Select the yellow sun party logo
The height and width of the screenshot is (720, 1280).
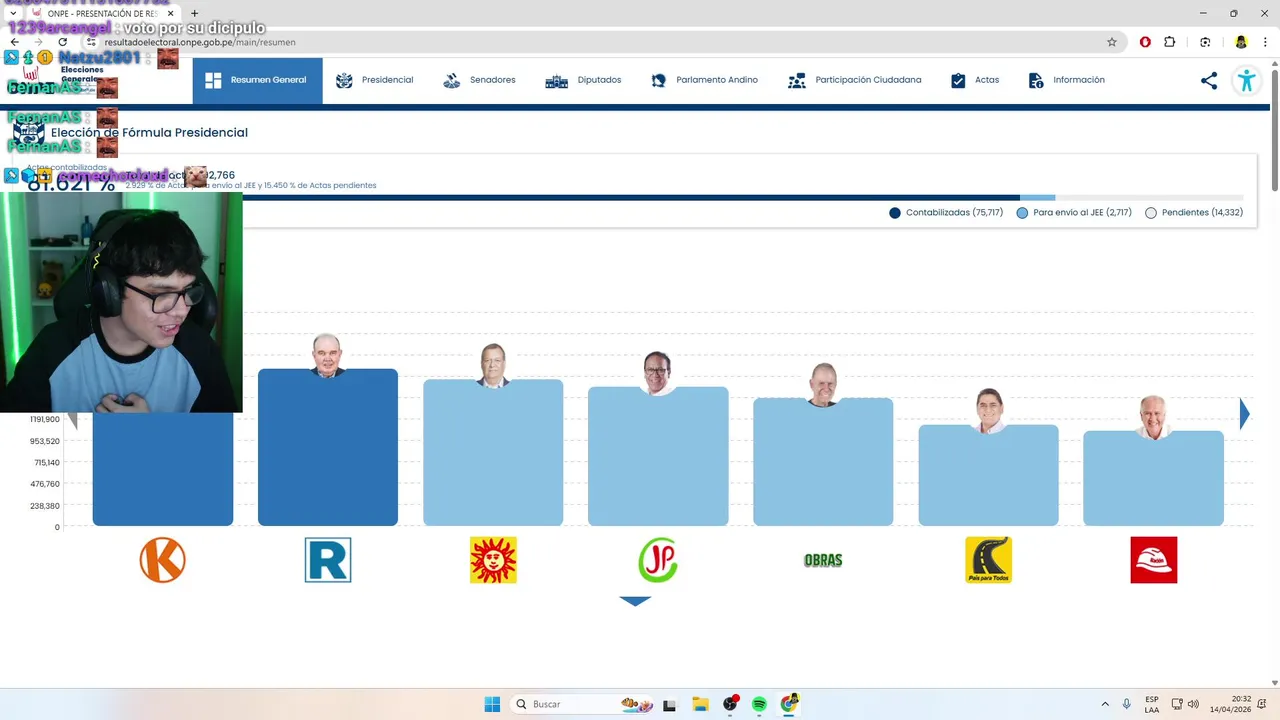pos(493,560)
